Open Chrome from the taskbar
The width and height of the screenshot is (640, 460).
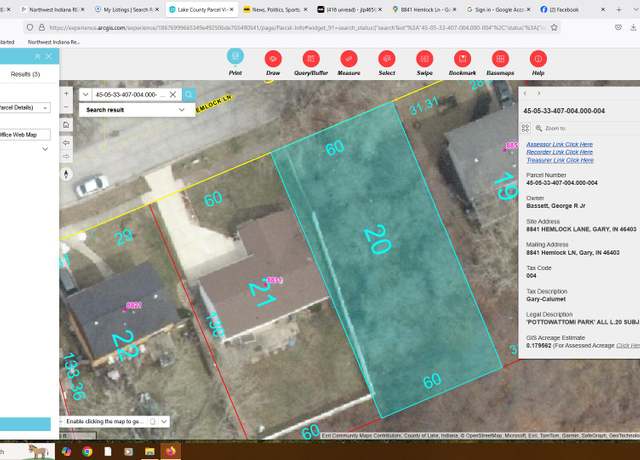click(x=87, y=451)
